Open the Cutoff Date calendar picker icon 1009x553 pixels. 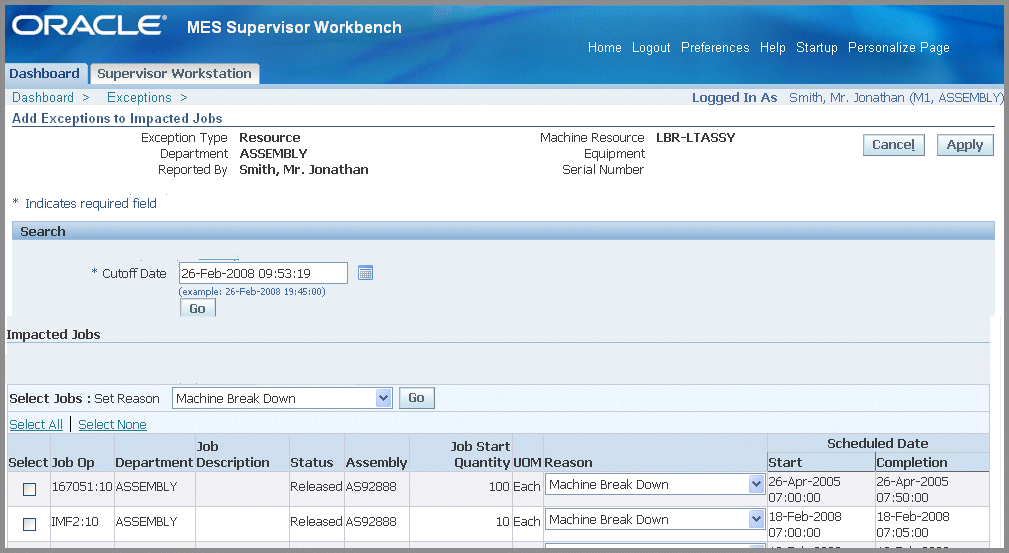(x=365, y=273)
